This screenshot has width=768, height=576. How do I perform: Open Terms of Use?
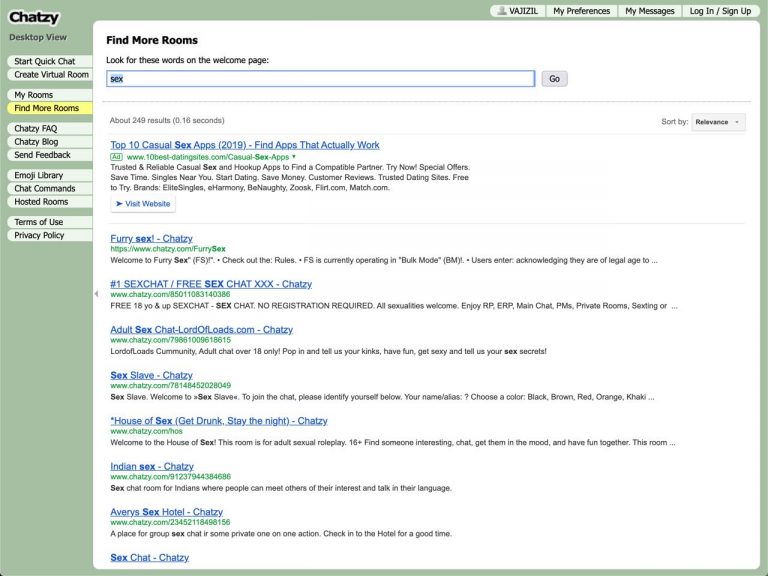[x=50, y=222]
